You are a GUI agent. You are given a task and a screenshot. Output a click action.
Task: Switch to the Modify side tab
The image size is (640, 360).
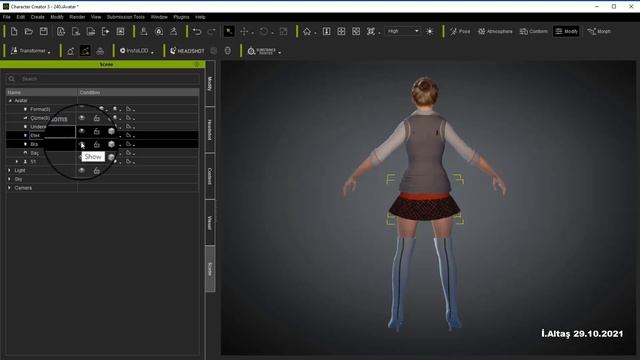click(x=210, y=84)
